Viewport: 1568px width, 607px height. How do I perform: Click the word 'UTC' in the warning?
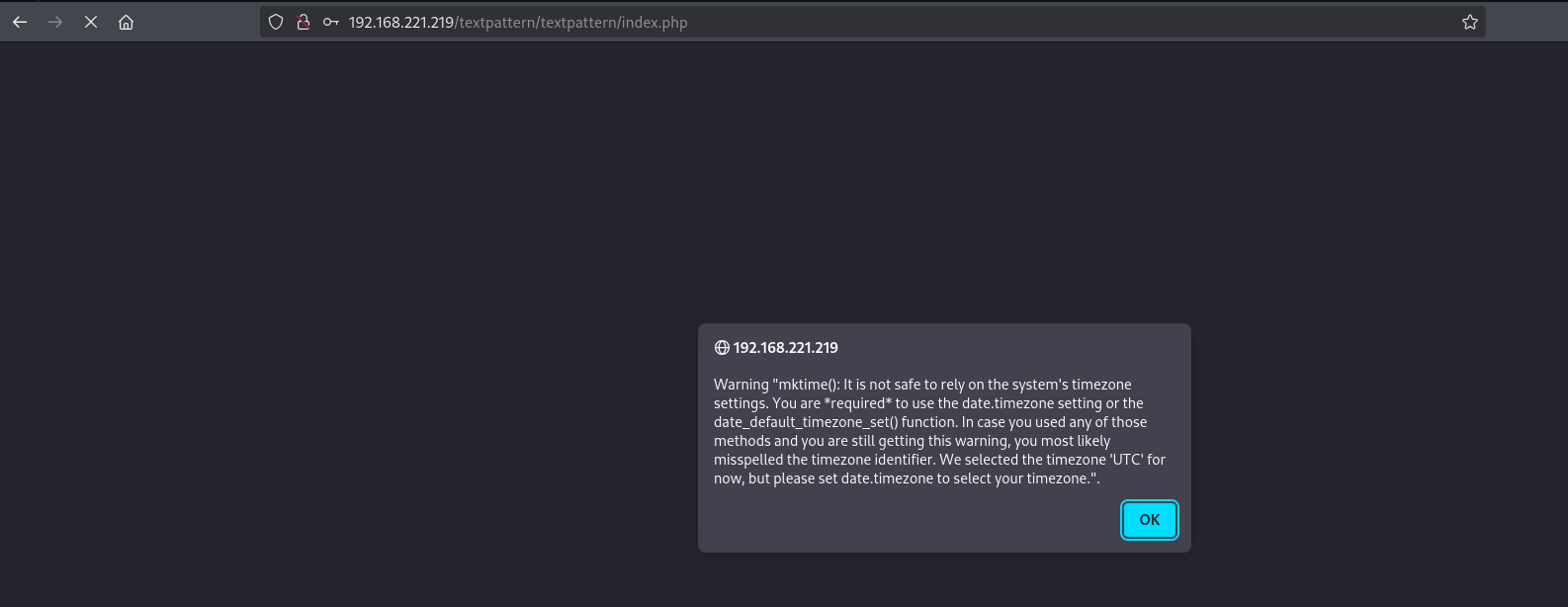click(x=1125, y=460)
